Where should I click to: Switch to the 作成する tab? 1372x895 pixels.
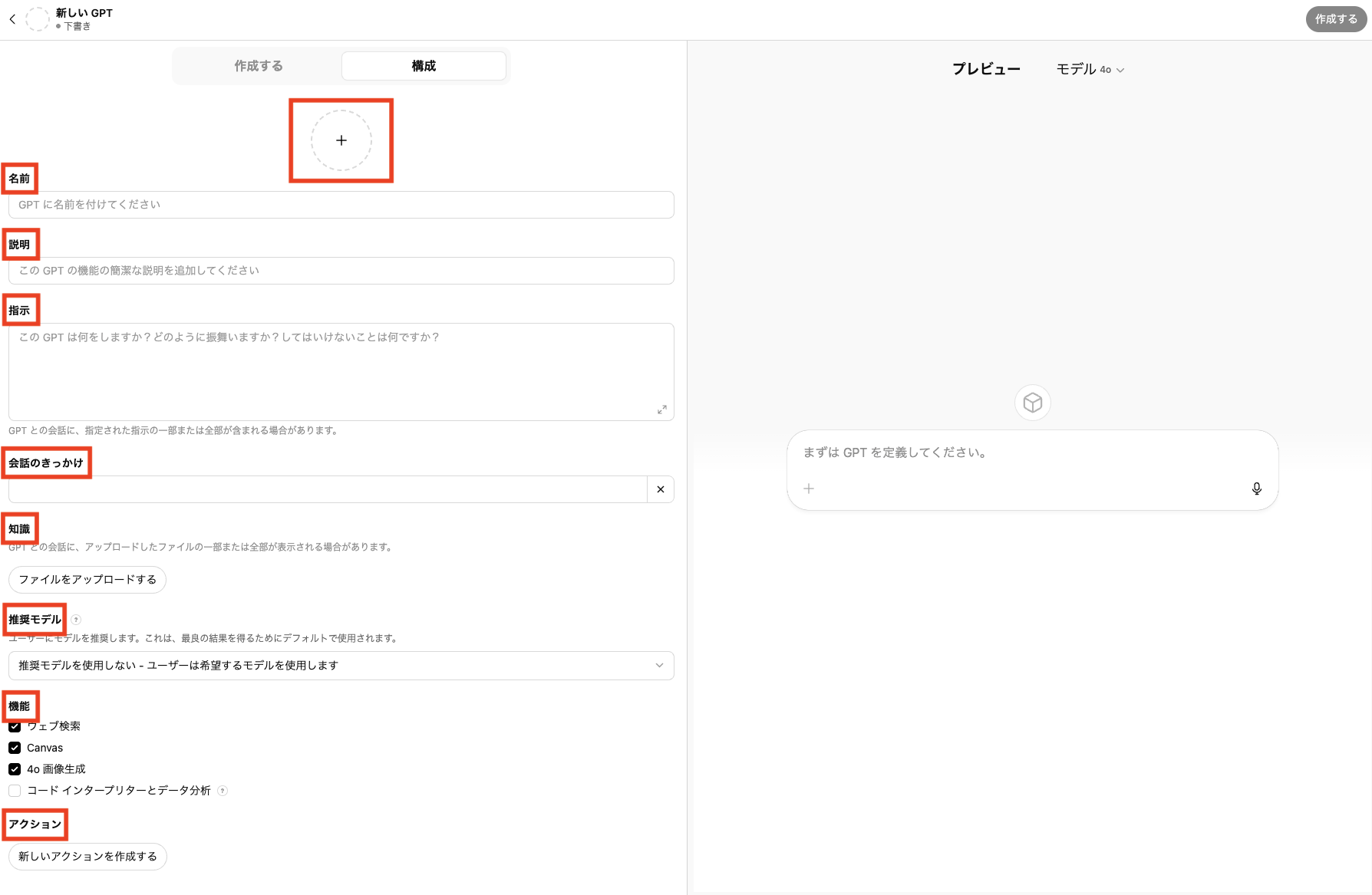click(x=259, y=66)
